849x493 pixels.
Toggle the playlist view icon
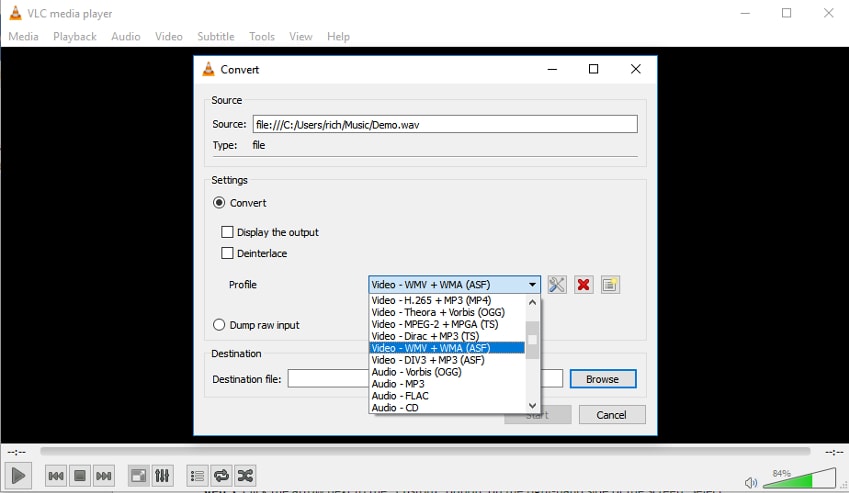(198, 476)
